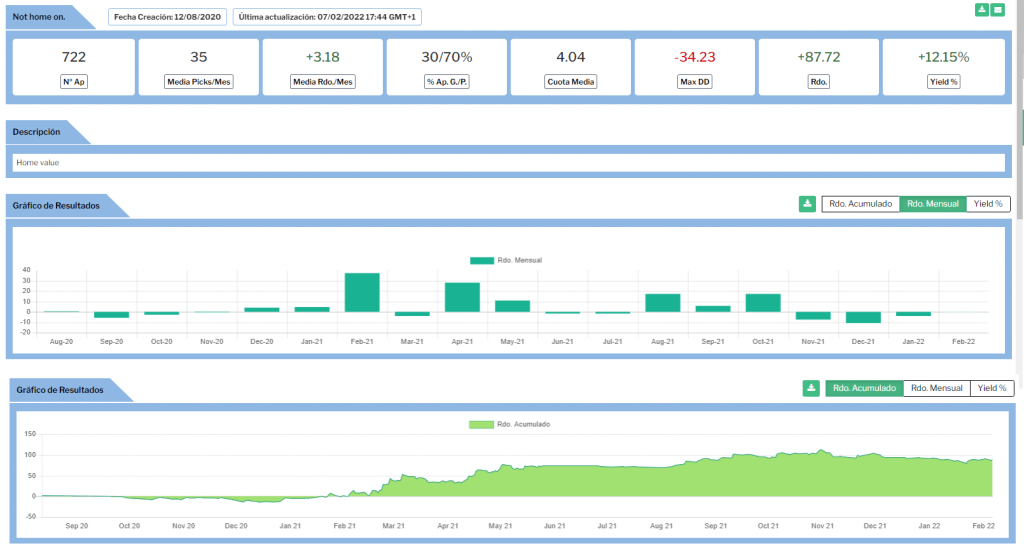Click the Cuota Media label
The image size is (1024, 548).
coord(570,82)
